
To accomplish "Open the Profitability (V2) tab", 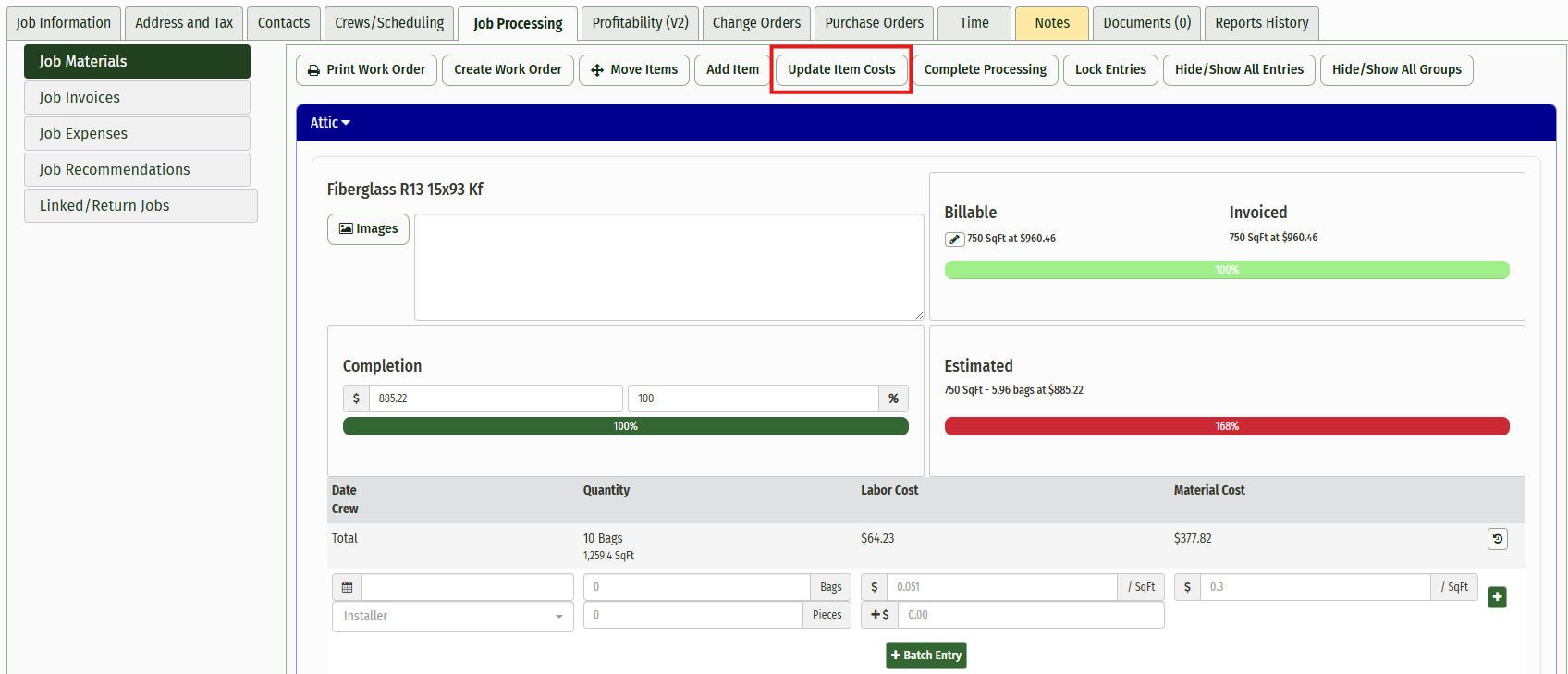I will point(640,23).
